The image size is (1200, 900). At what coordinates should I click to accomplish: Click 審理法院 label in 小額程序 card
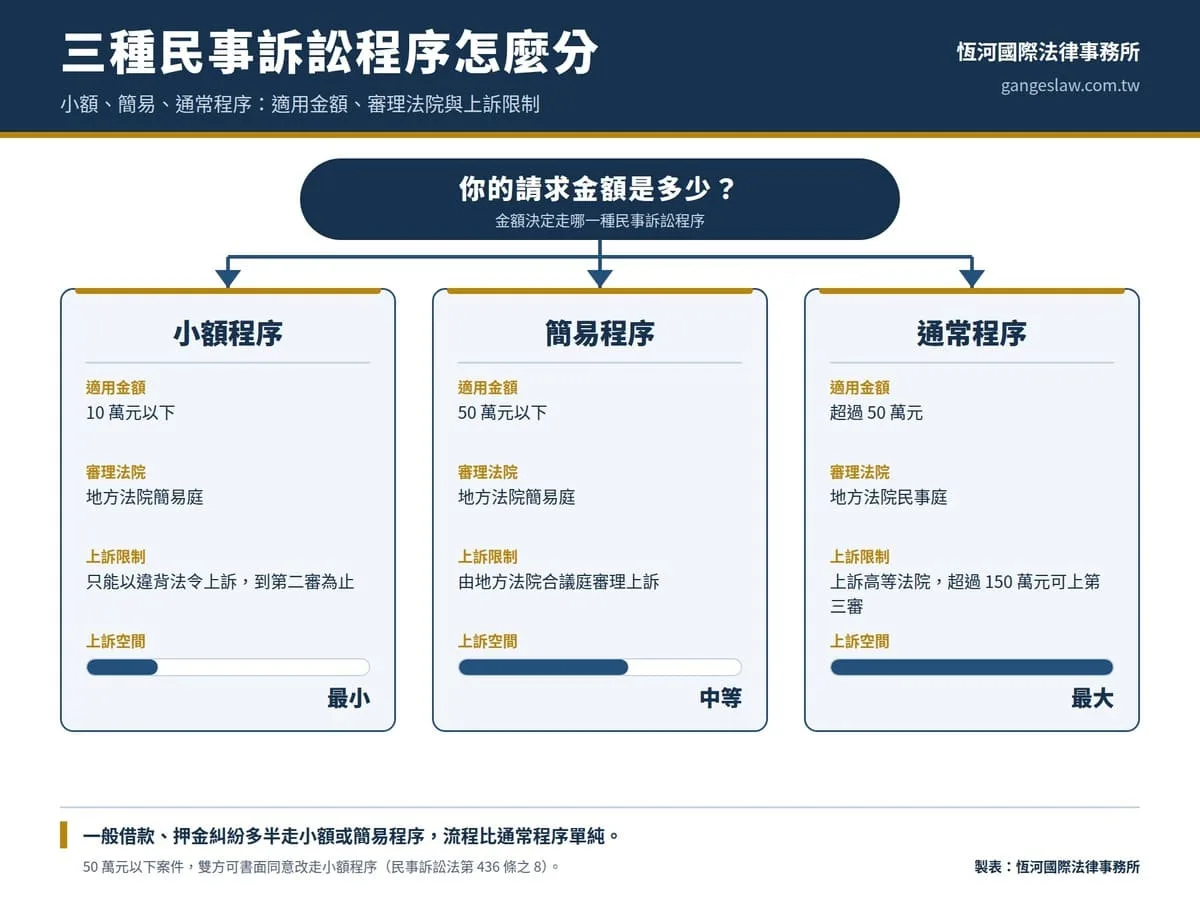coord(116,472)
